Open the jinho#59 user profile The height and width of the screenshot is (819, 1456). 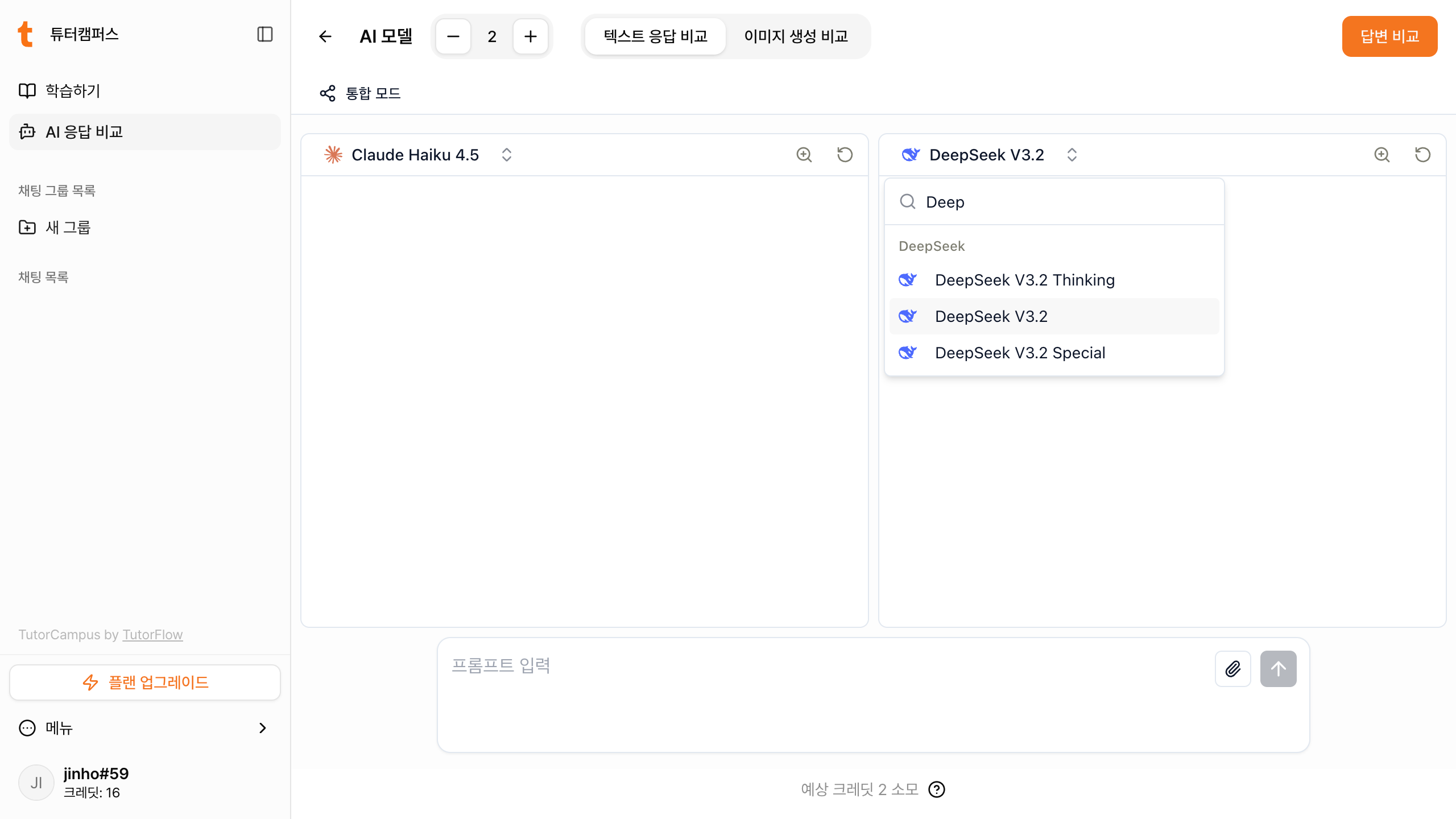(145, 783)
